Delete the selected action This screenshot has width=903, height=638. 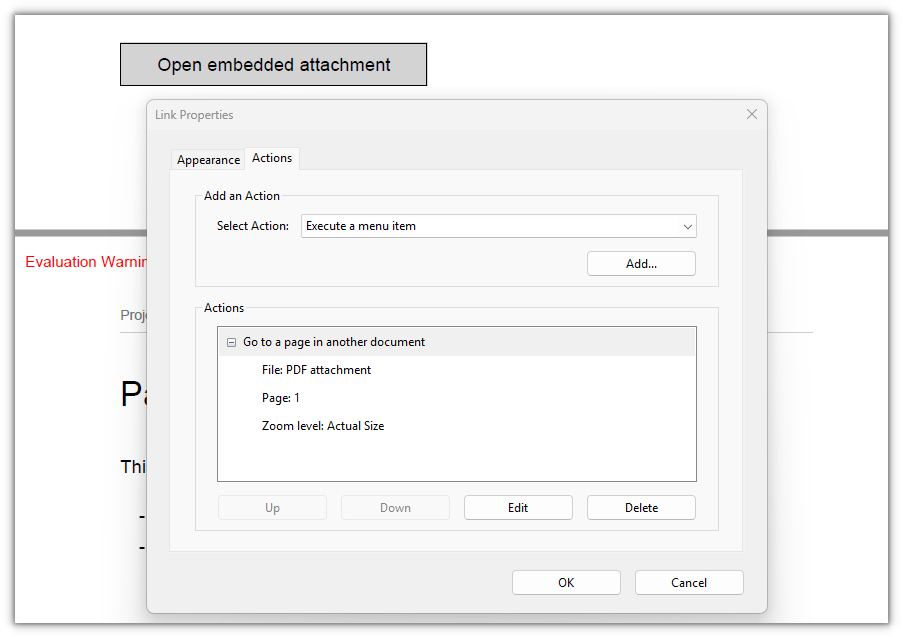(641, 507)
